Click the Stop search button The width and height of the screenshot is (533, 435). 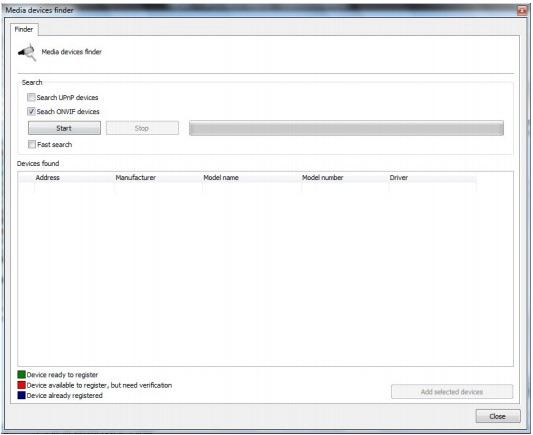142,128
